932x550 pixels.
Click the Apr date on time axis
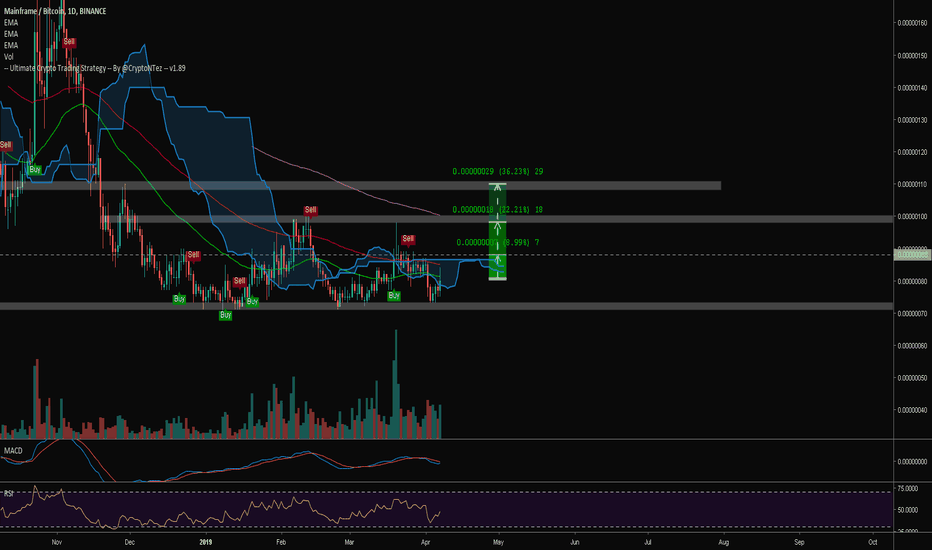click(x=425, y=542)
